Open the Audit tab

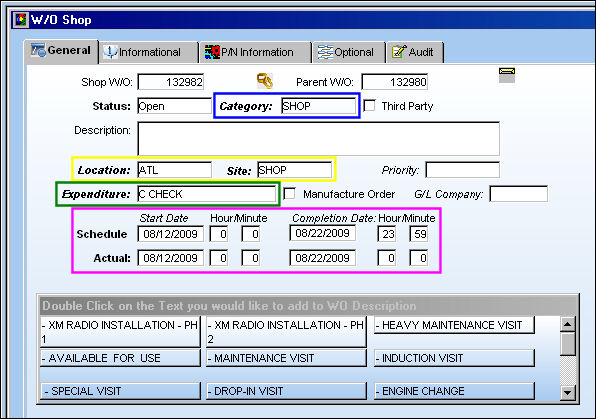[415, 52]
